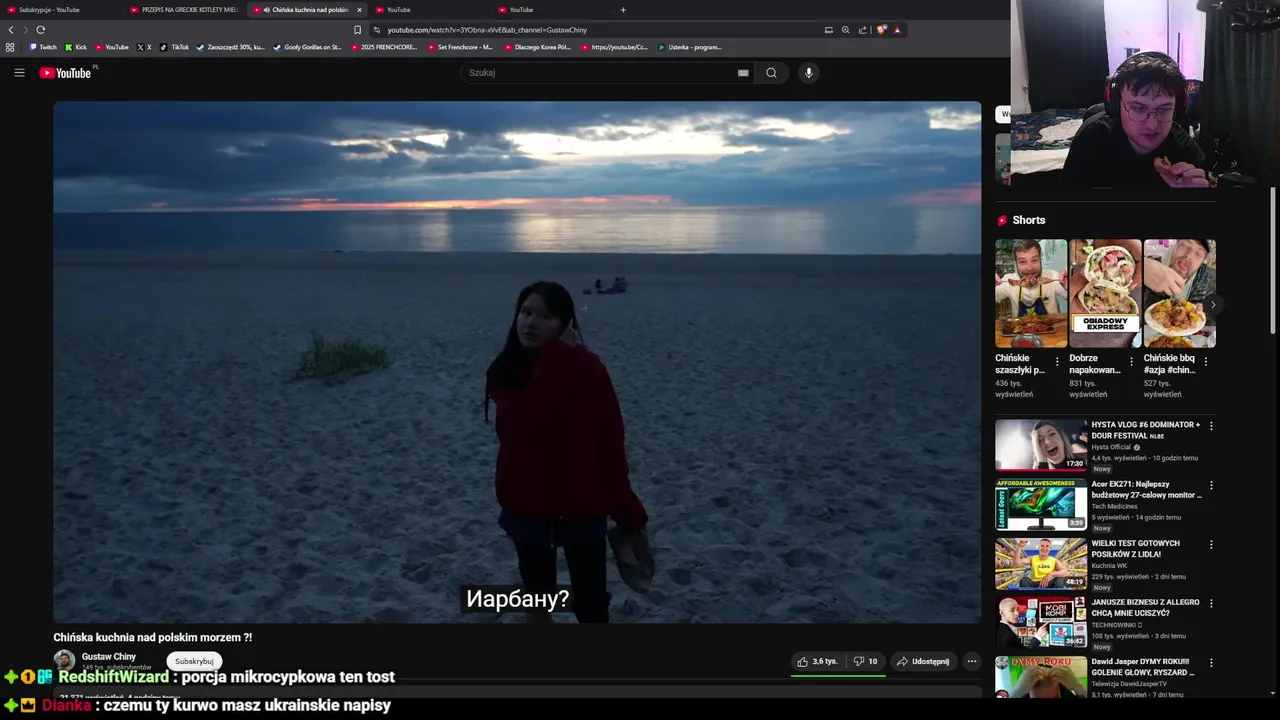The width and height of the screenshot is (1280, 720).
Task: Open options for JANUSZE BIZNESU video
Action: coord(1211,604)
